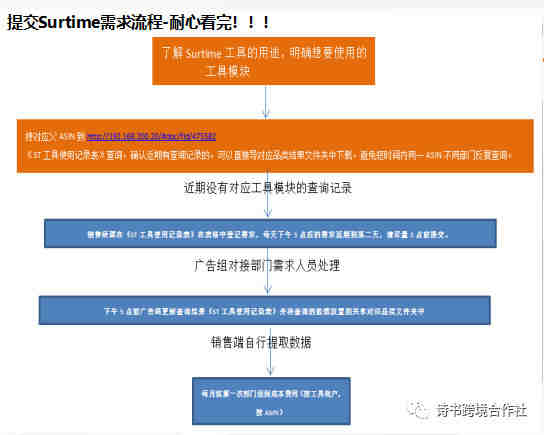Select the wide orange ASIN query box
This screenshot has width=544, height=435.
click(275, 146)
